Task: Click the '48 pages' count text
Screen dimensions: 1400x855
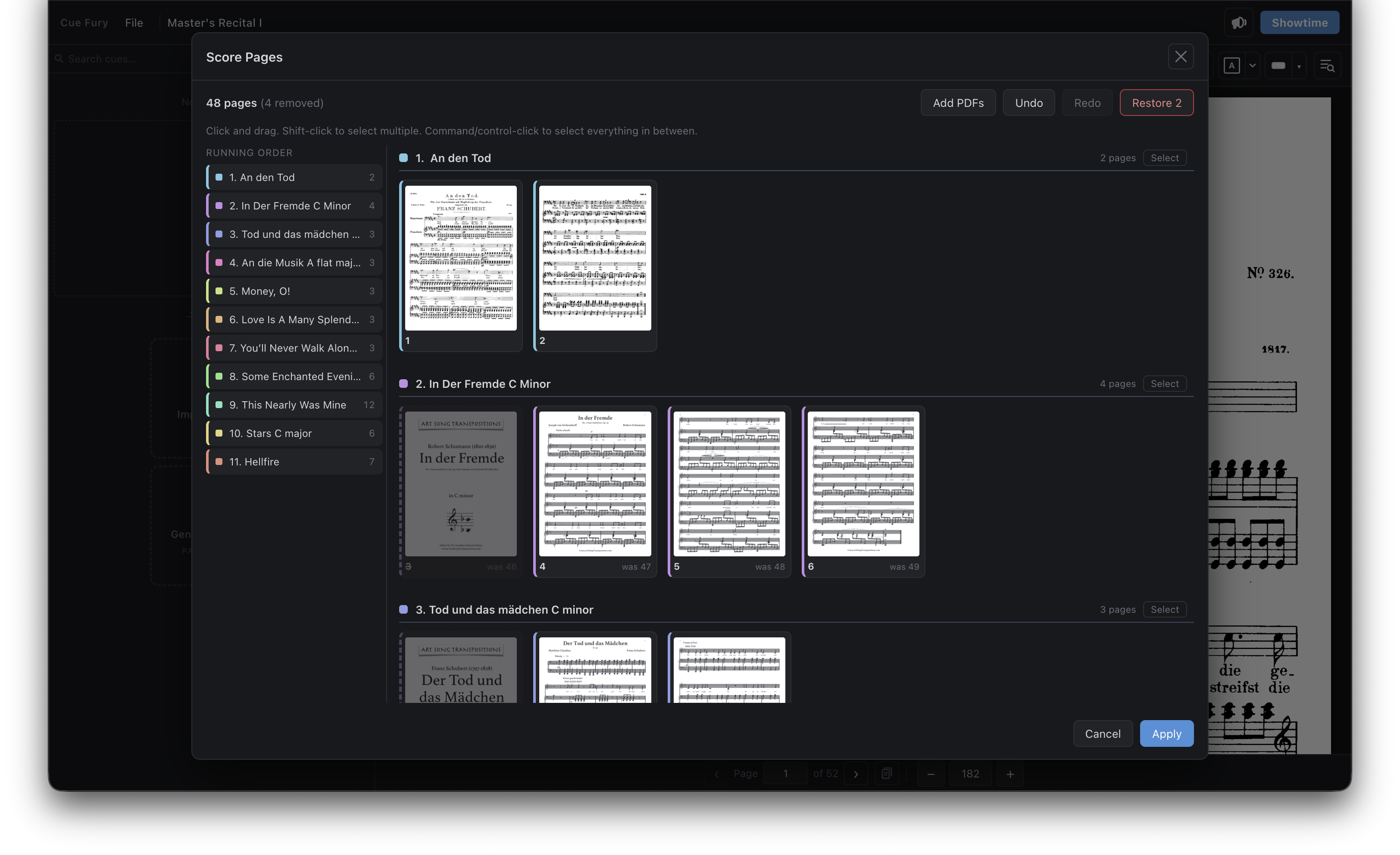Action: [x=231, y=103]
